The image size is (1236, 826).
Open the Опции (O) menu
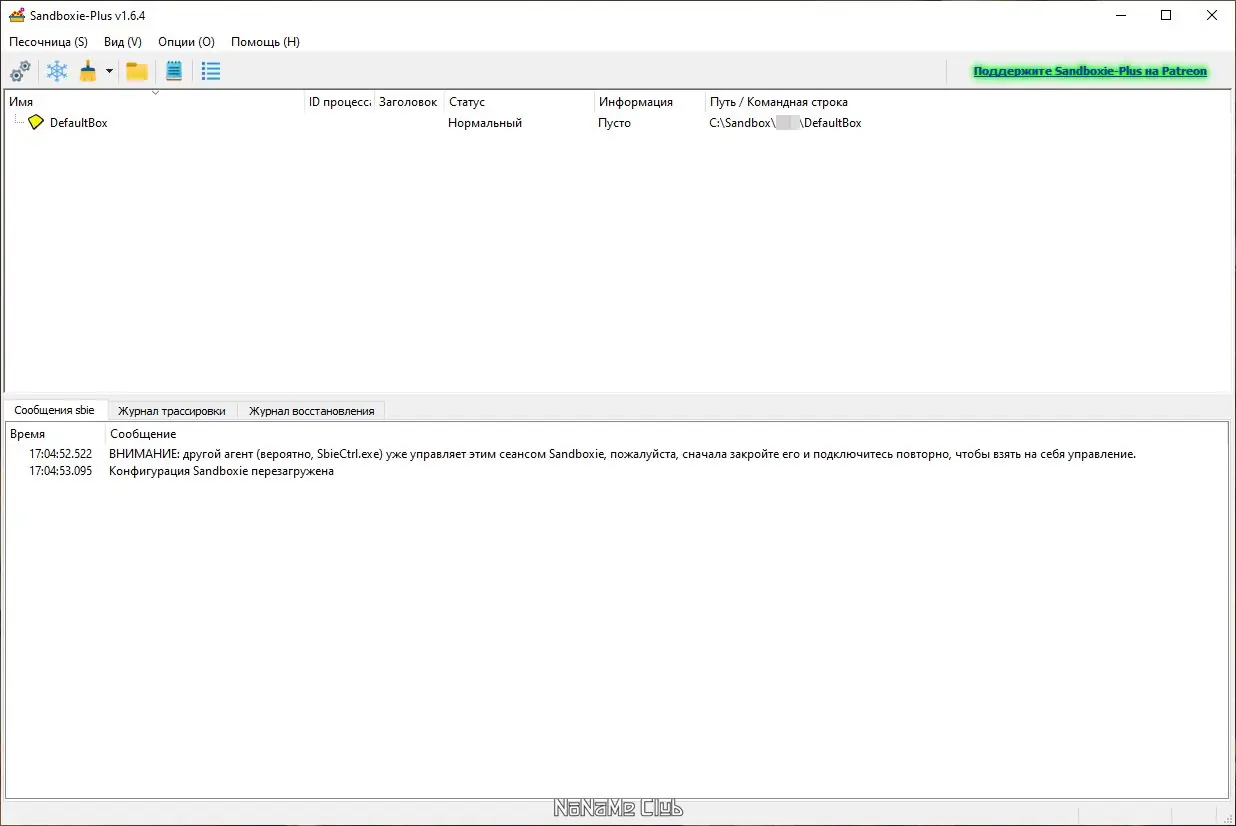click(186, 42)
